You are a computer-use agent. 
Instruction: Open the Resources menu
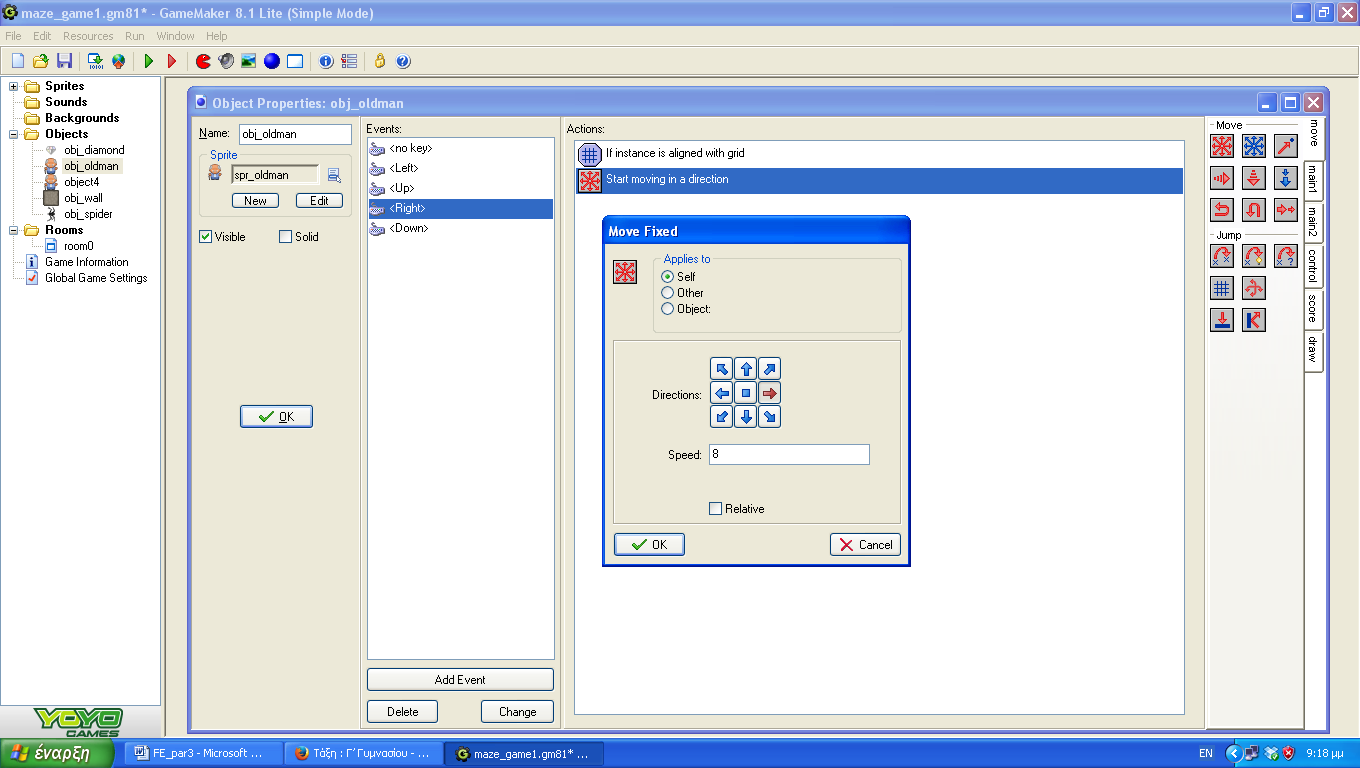click(x=88, y=36)
